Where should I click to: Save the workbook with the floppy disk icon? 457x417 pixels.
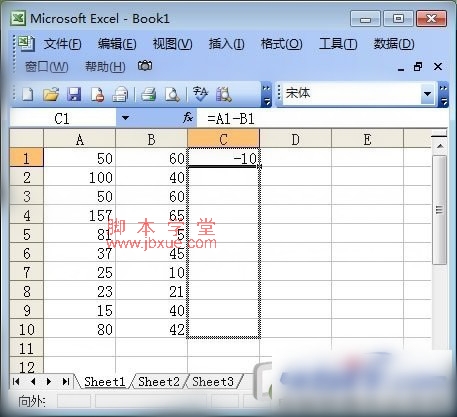(x=74, y=94)
